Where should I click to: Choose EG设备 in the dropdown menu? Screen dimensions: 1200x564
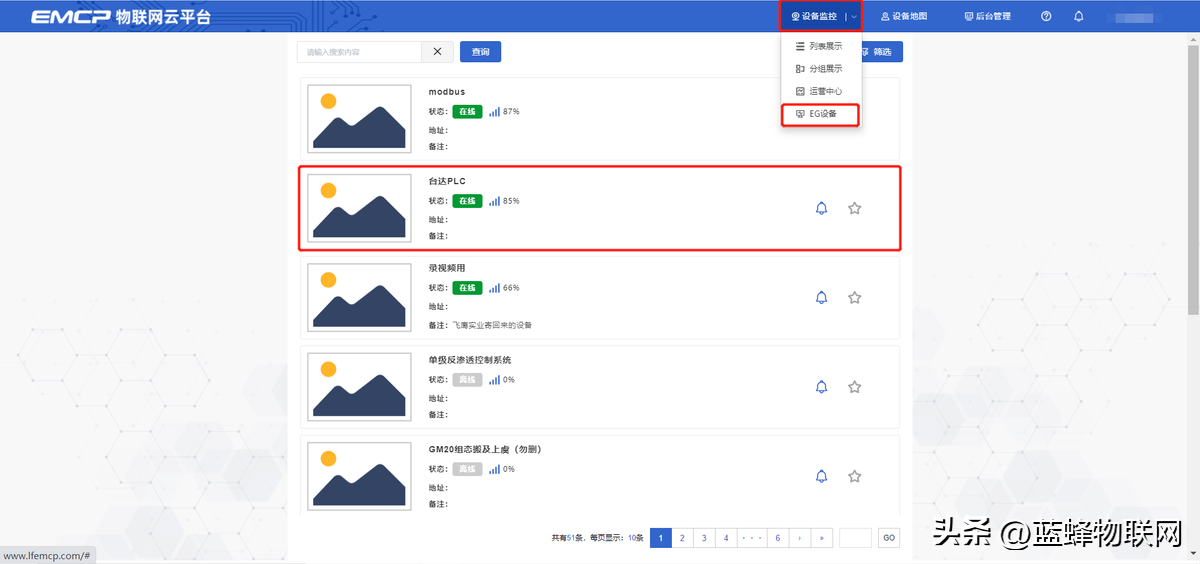[x=822, y=114]
